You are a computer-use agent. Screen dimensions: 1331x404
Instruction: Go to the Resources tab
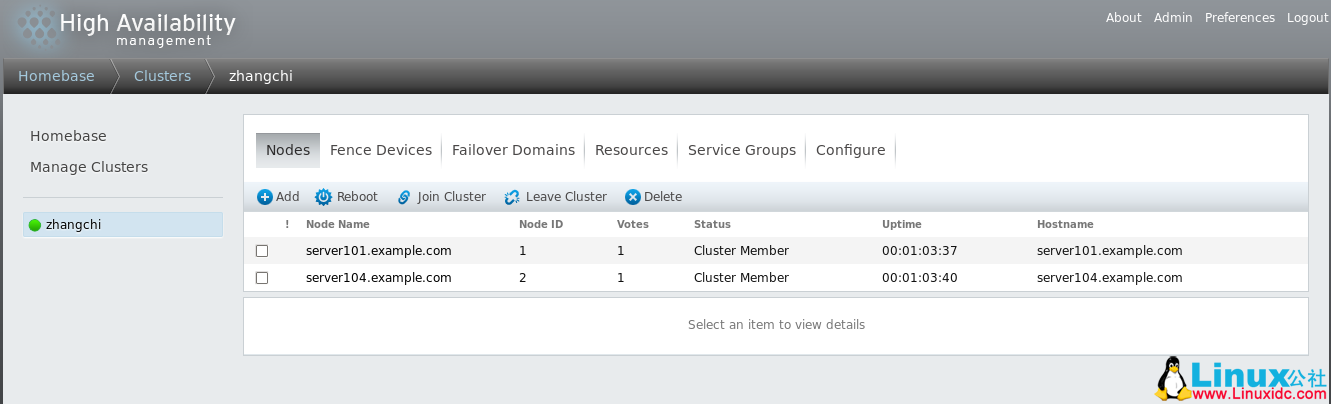click(x=631, y=150)
